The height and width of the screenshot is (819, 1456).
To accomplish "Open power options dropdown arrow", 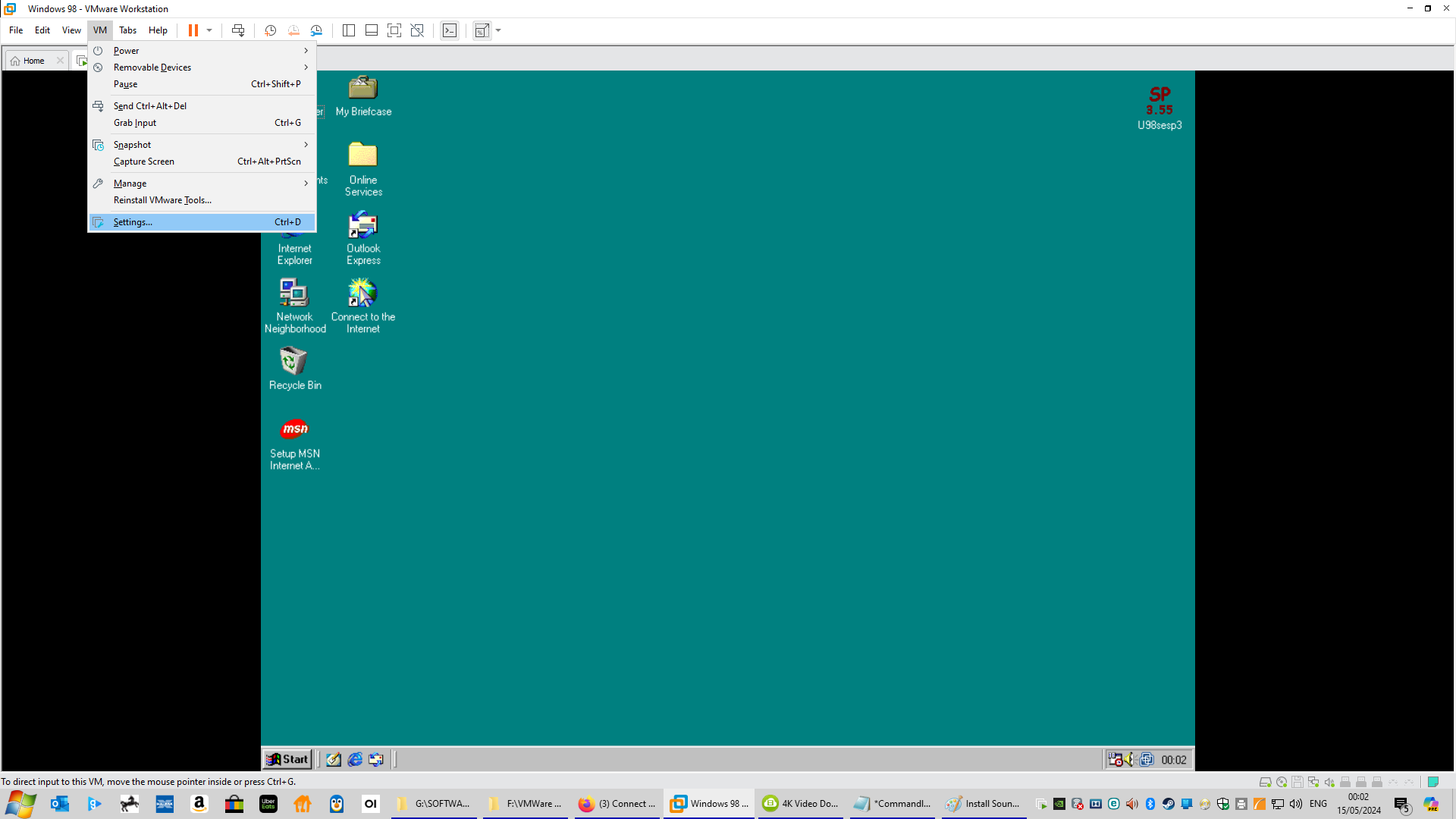I will 209,30.
